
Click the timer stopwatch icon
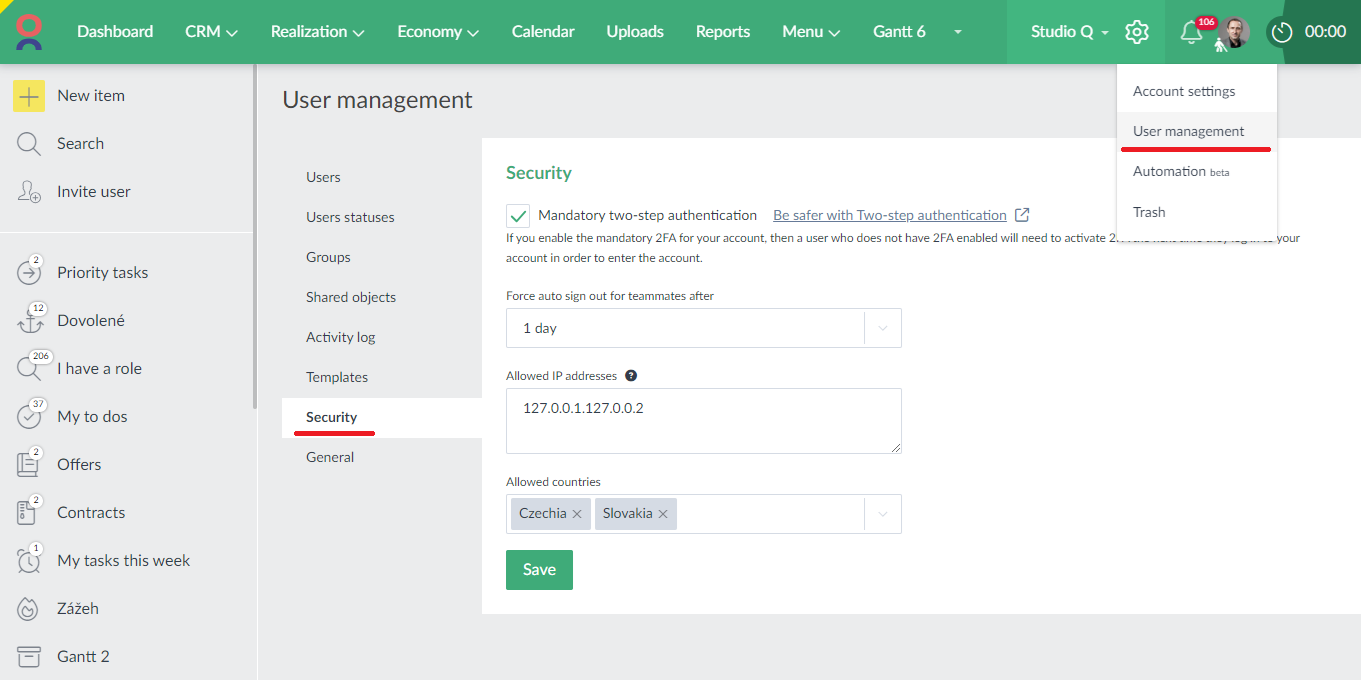pos(1282,32)
